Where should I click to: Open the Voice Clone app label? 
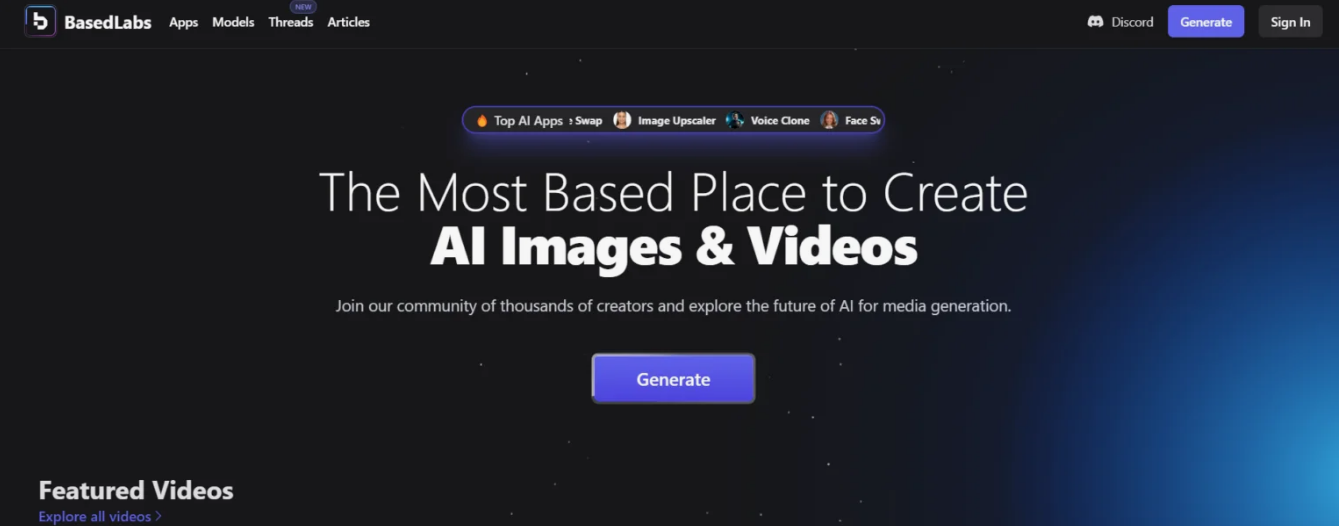click(780, 121)
